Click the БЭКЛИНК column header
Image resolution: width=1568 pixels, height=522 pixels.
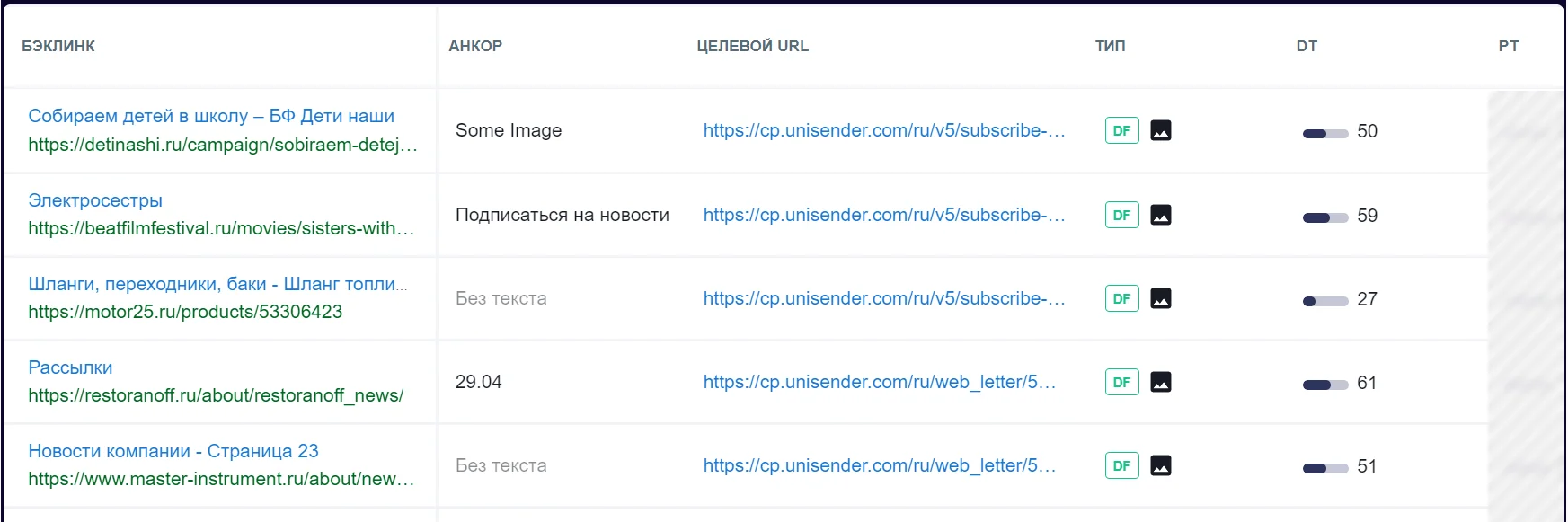pos(58,46)
